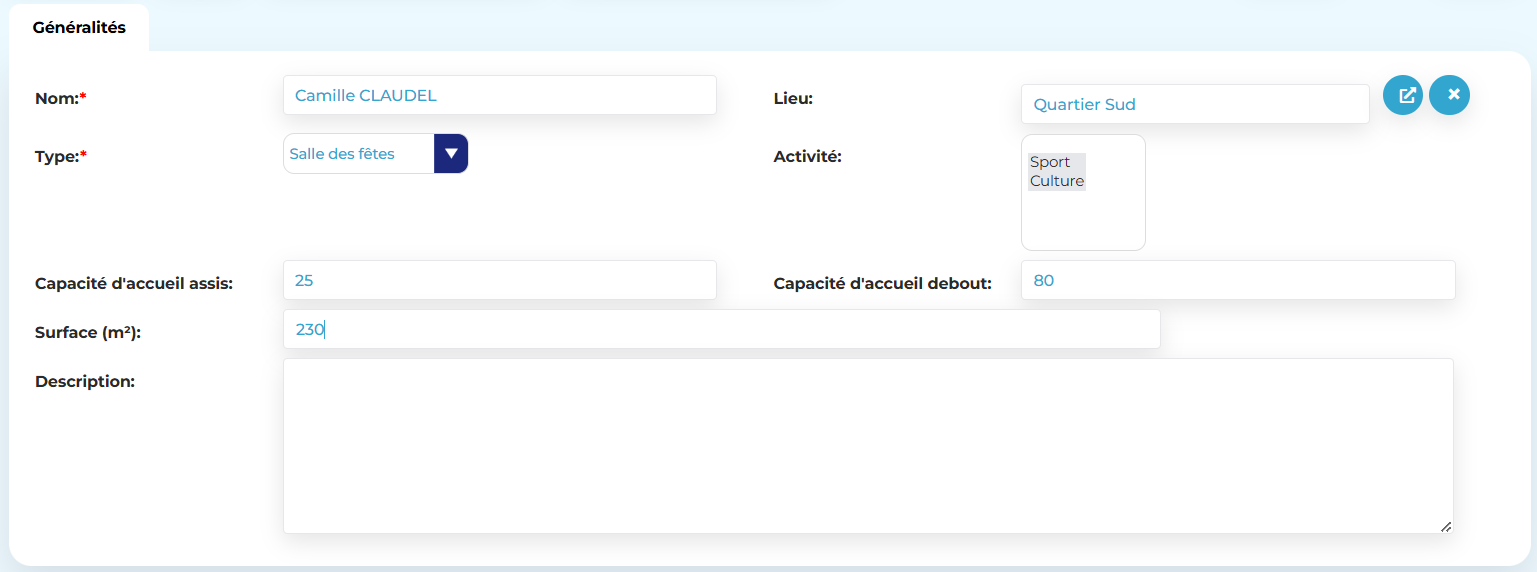This screenshot has height=572, width=1537.
Task: Click the Surface (m²) input field
Action: point(721,329)
